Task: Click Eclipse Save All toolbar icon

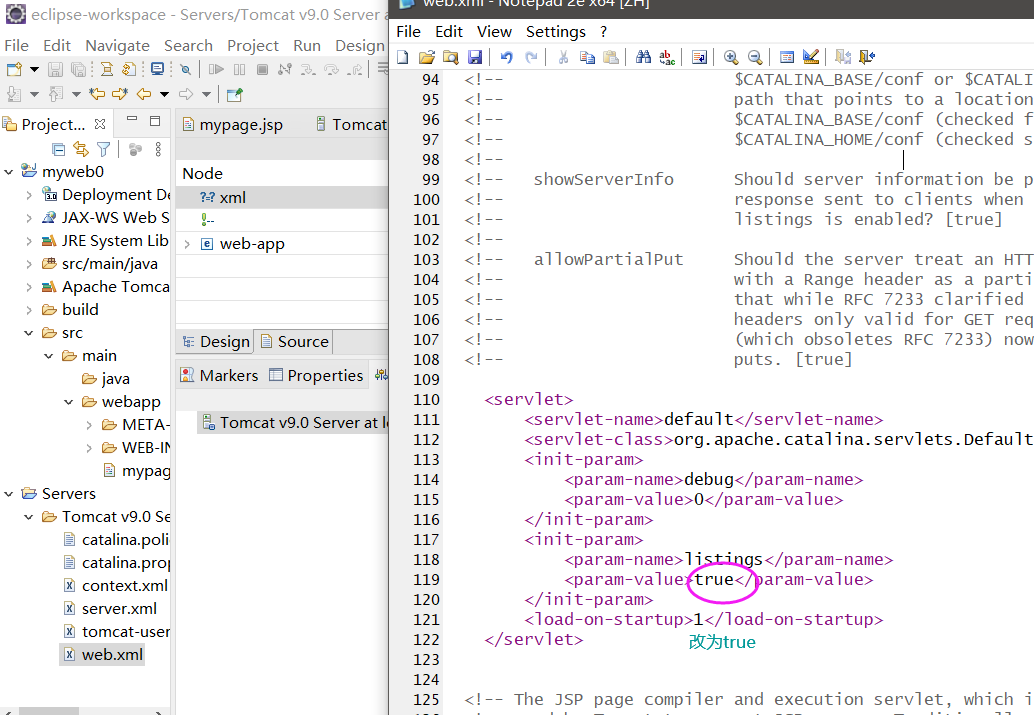Action: pyautogui.click(x=78, y=69)
